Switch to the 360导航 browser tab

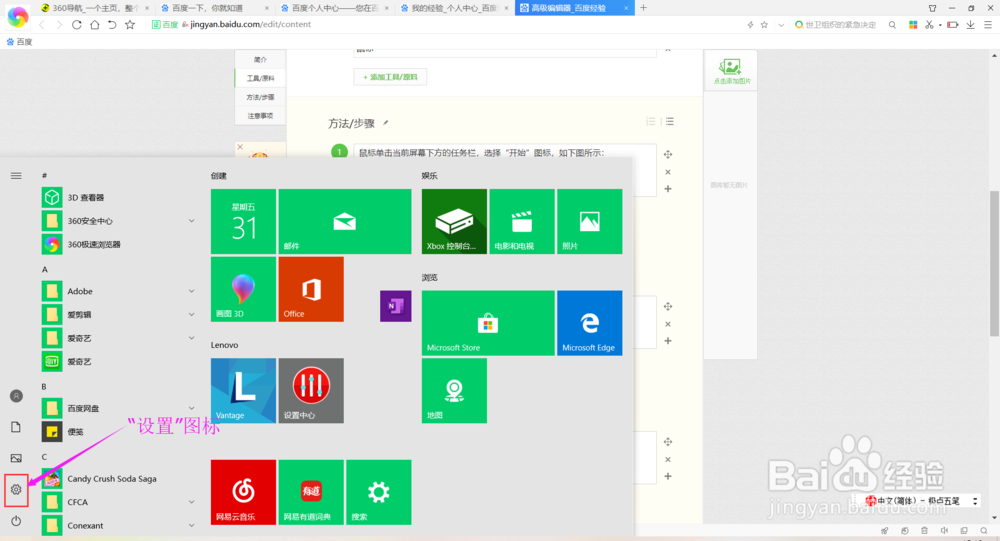click(94, 8)
